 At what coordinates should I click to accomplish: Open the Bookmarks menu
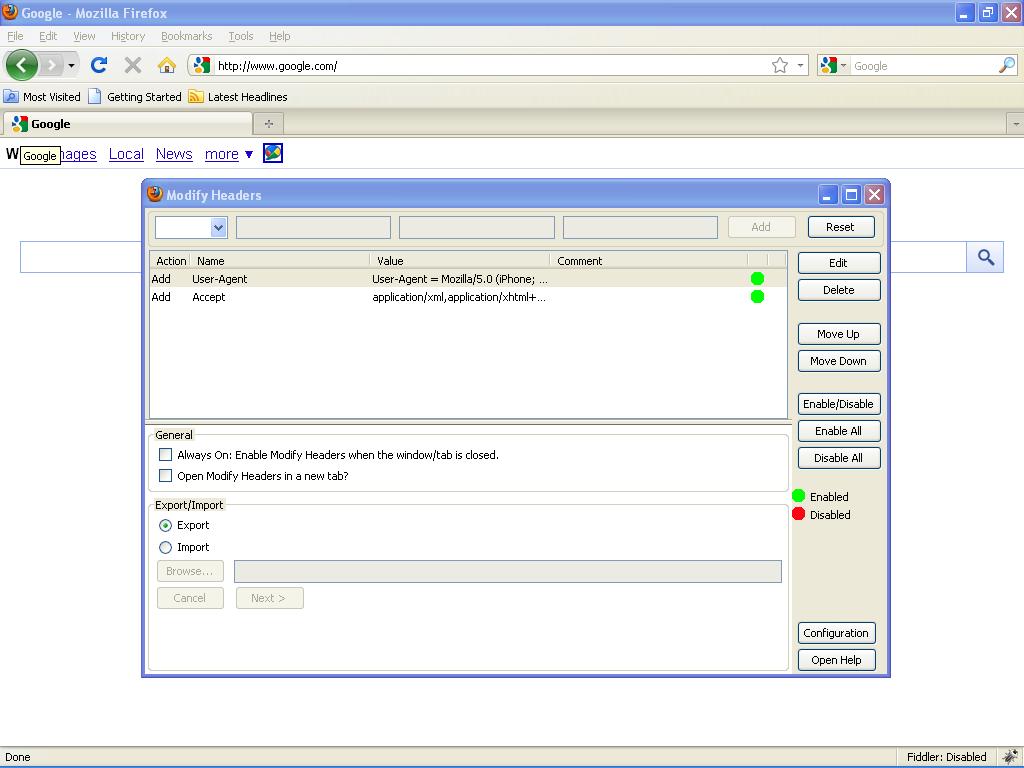click(x=186, y=36)
